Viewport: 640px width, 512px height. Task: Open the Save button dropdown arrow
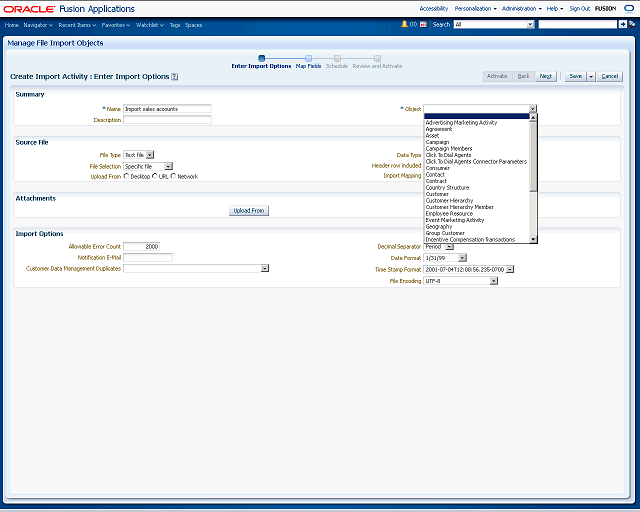(591, 76)
